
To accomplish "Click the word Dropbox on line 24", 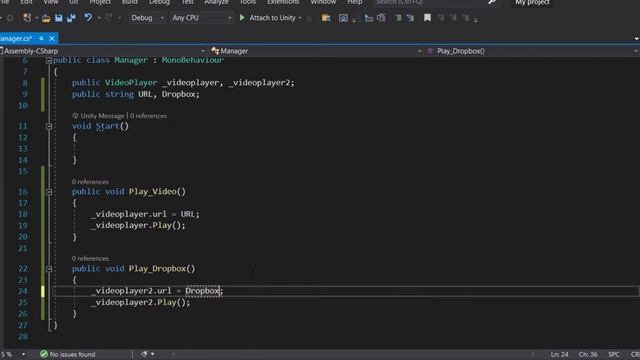I will 202,291.
